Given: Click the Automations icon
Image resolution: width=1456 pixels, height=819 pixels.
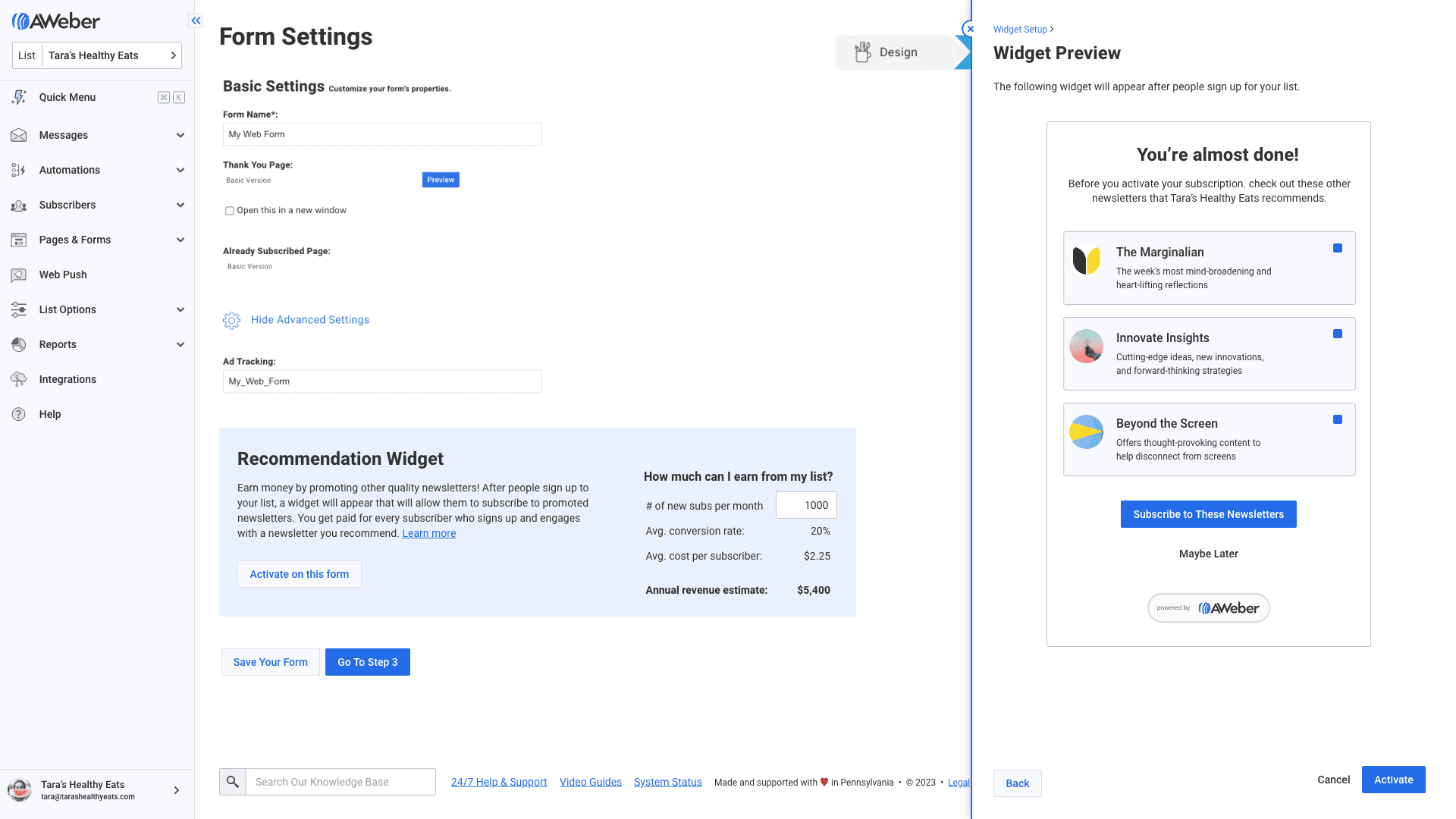Looking at the screenshot, I should 19,170.
